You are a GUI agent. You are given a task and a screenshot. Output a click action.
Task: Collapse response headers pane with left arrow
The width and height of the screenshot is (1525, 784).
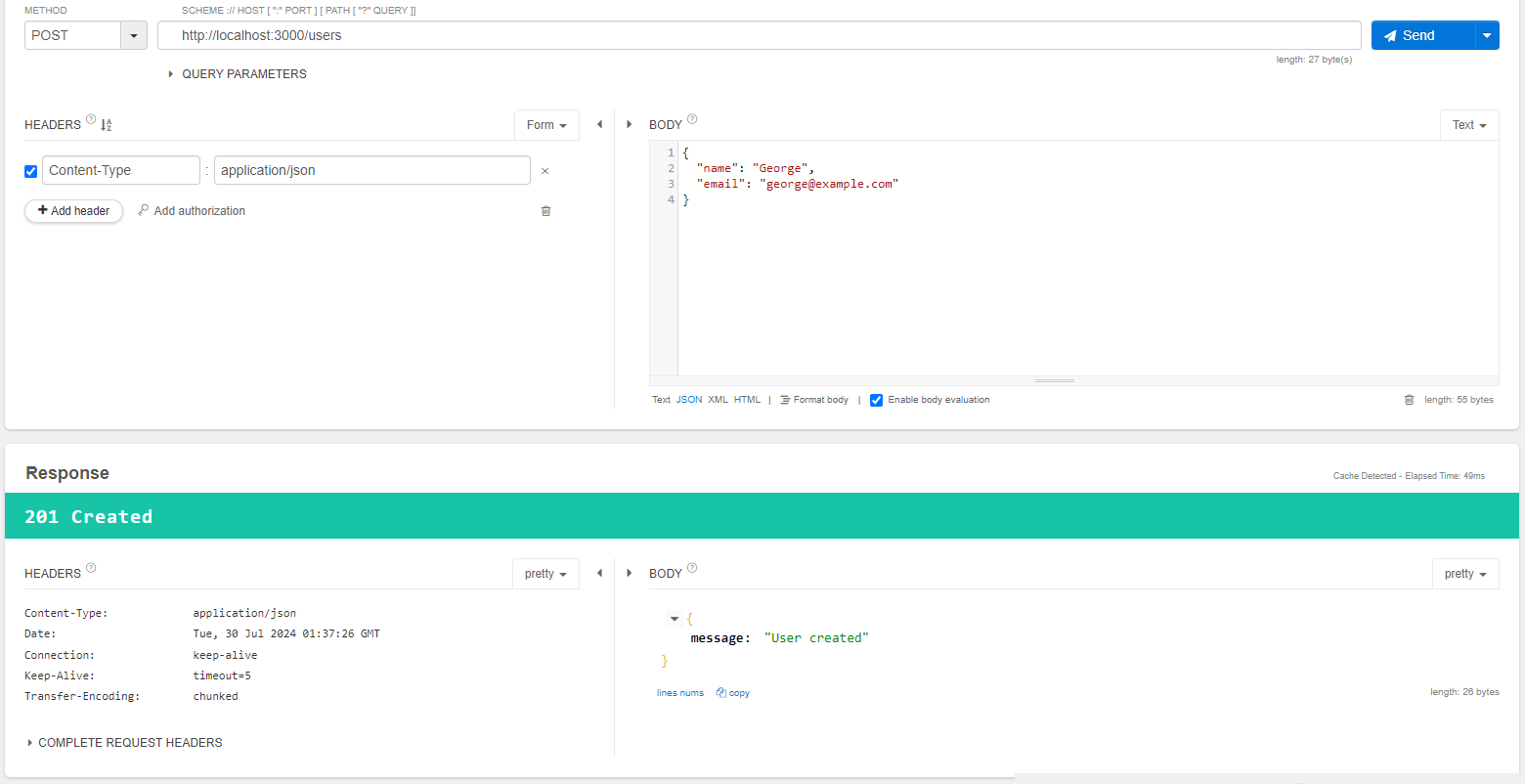pos(599,573)
